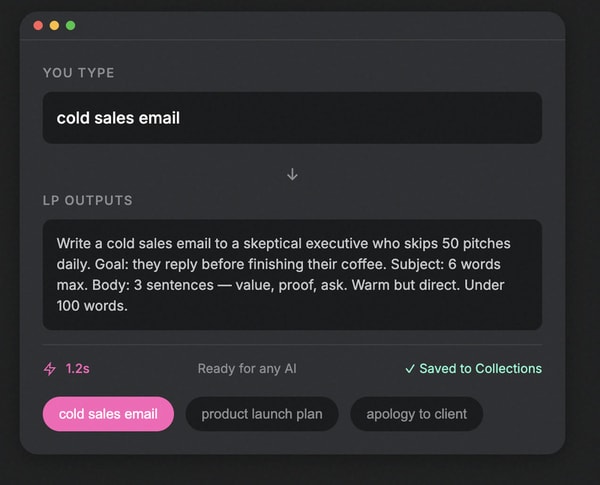Screen dimensions: 600x485
Task: Click the green checkmark beside Saved
Action: (x=410, y=368)
